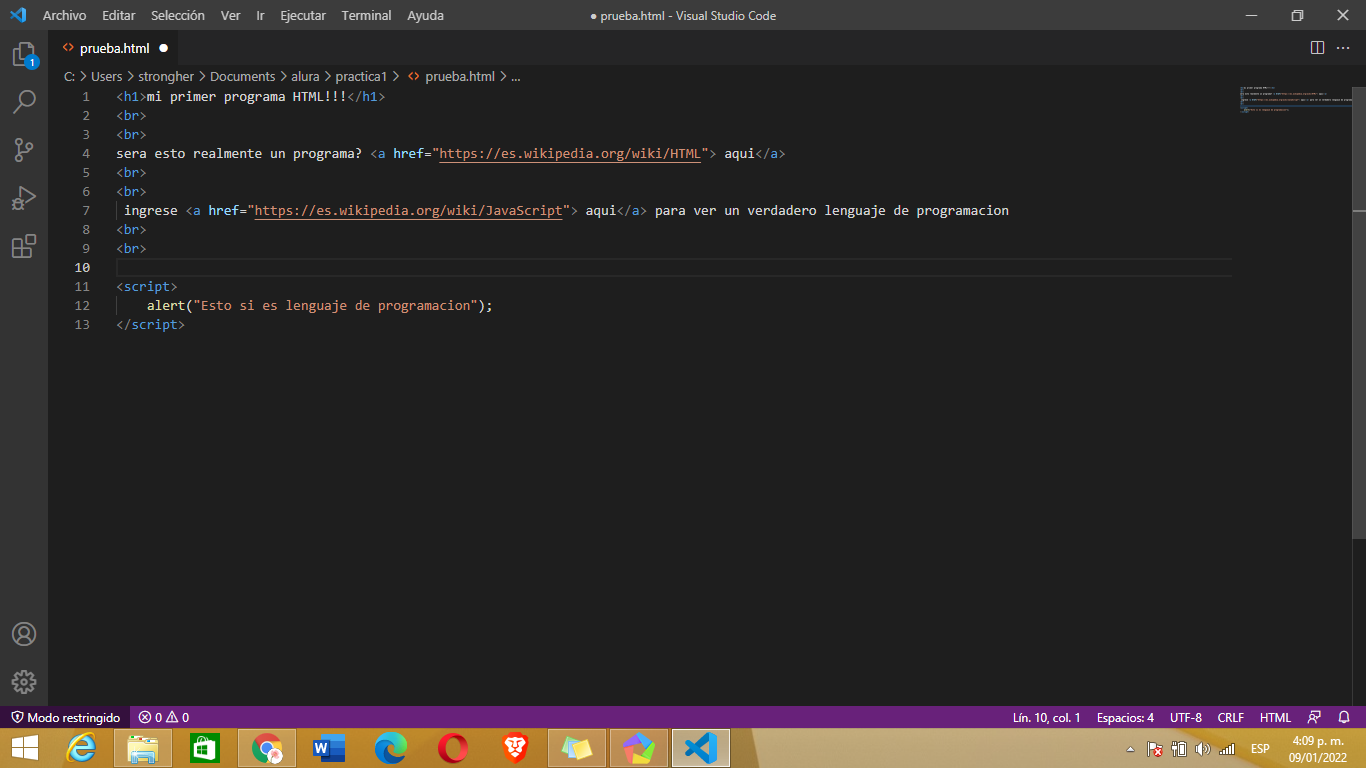Change file encoding UTF-8
Screen dimensions: 1366x768
click(x=1186, y=717)
